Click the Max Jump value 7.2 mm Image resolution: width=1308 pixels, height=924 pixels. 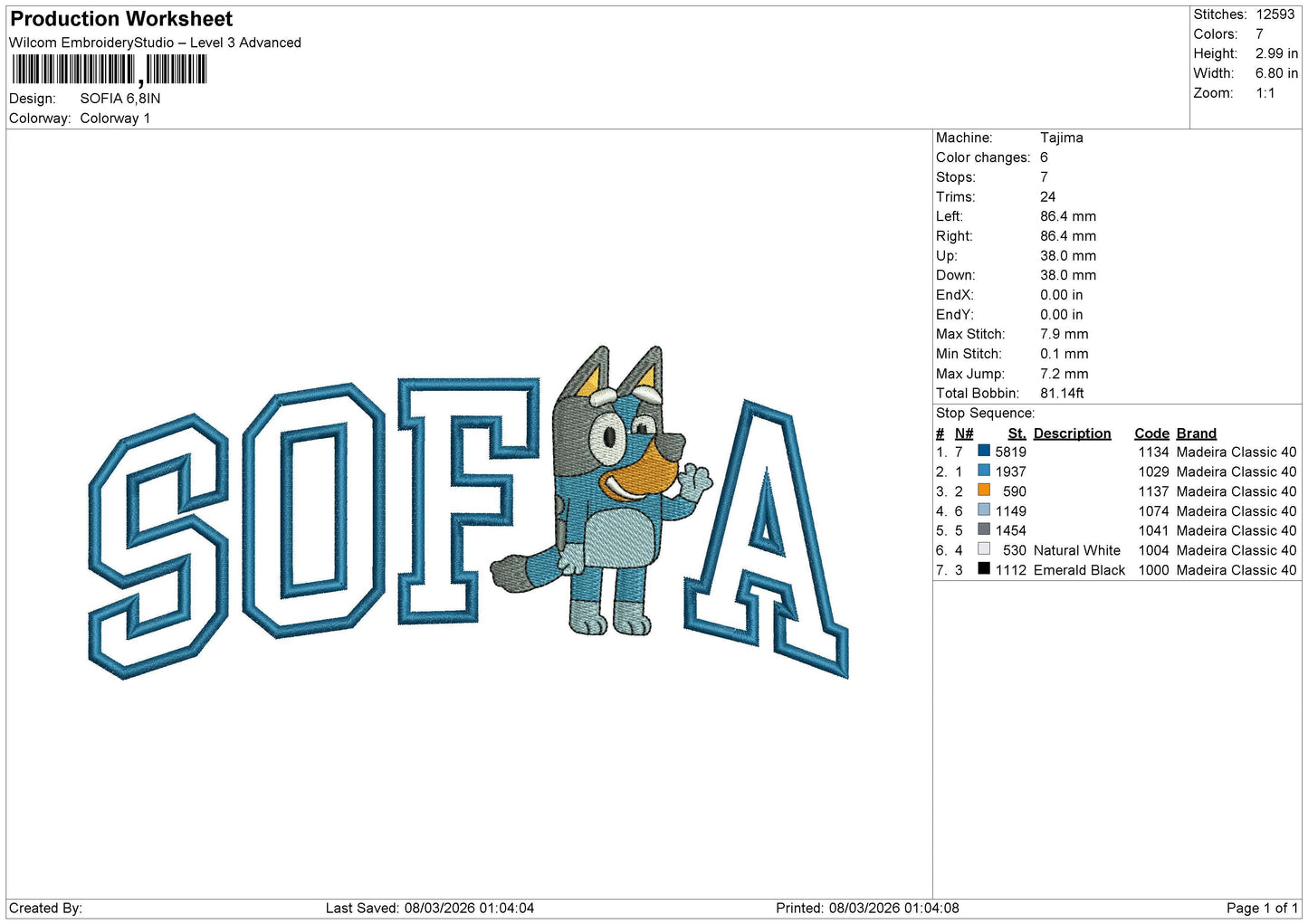pos(1065,374)
